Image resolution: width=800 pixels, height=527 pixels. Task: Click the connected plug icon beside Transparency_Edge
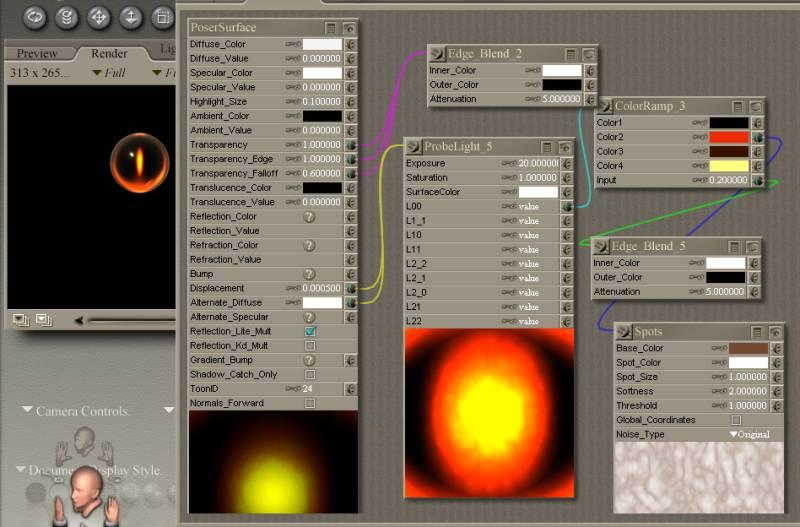click(351, 159)
